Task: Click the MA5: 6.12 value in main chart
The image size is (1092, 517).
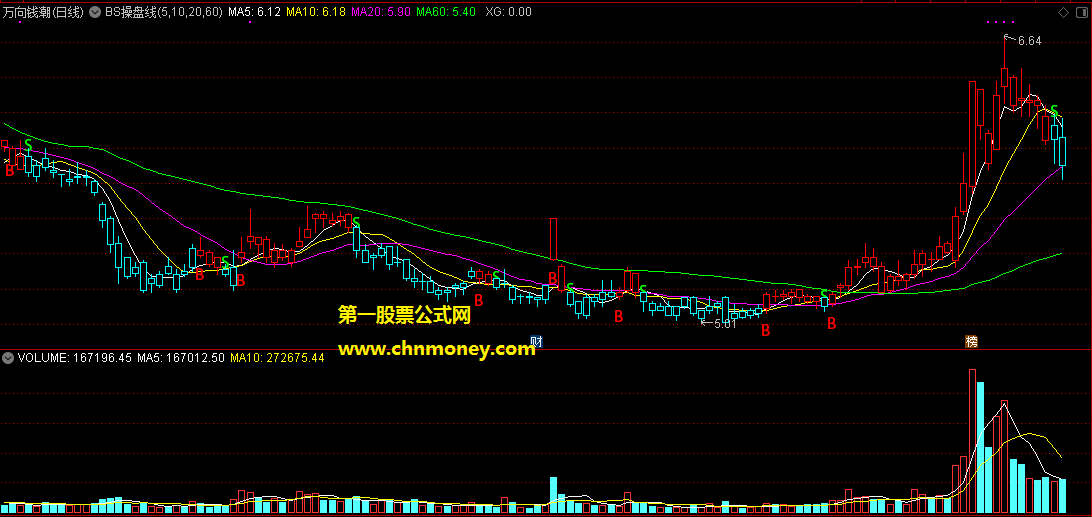Action: 254,12
